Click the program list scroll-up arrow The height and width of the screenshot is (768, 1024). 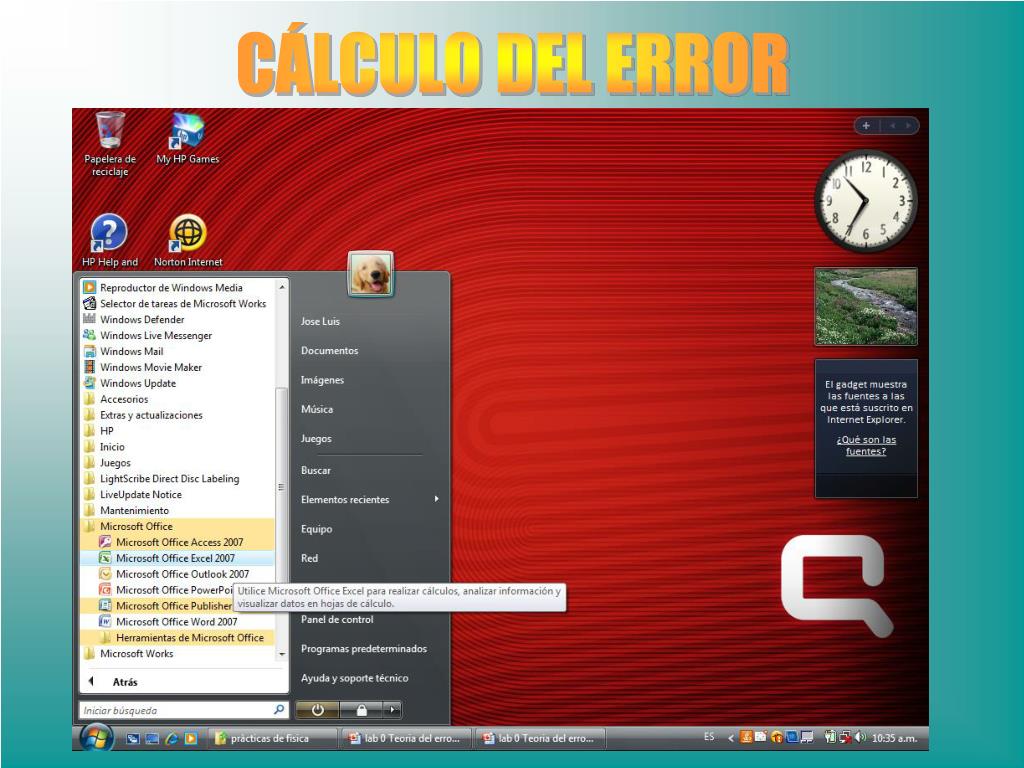coord(281,287)
